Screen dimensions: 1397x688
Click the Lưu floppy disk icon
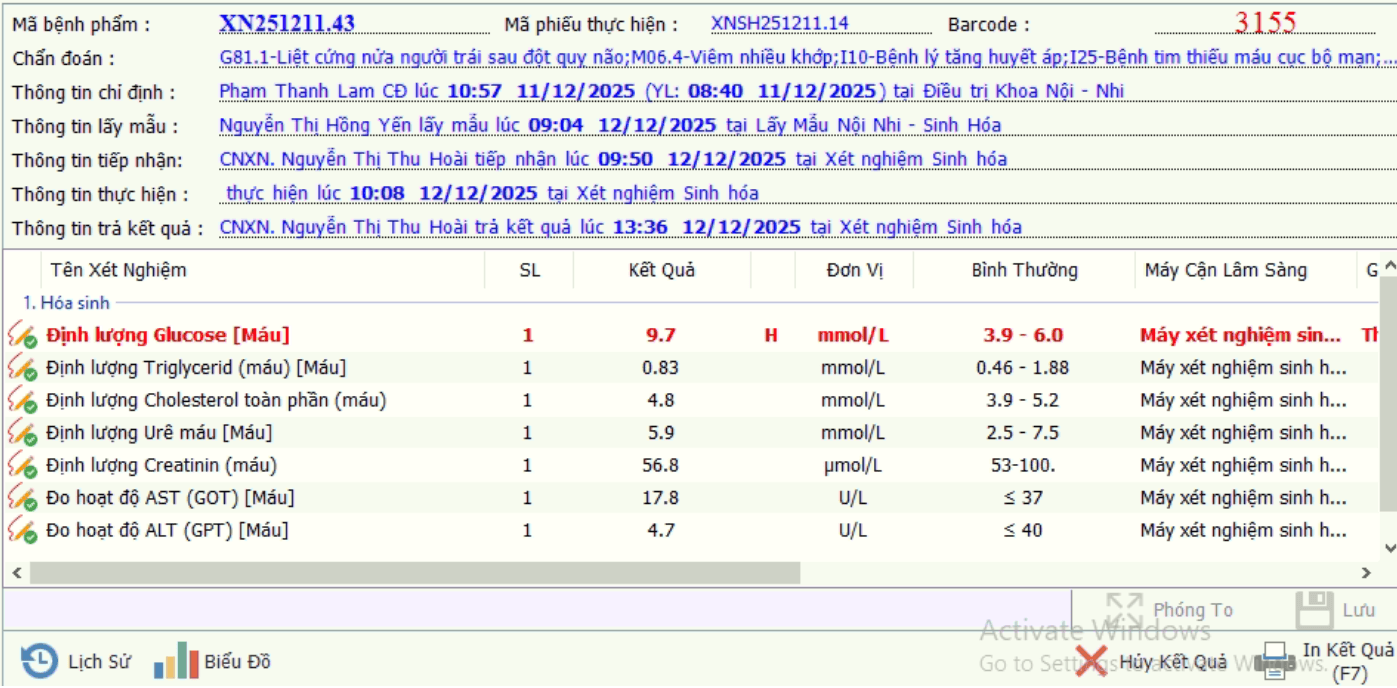[x=1314, y=610]
